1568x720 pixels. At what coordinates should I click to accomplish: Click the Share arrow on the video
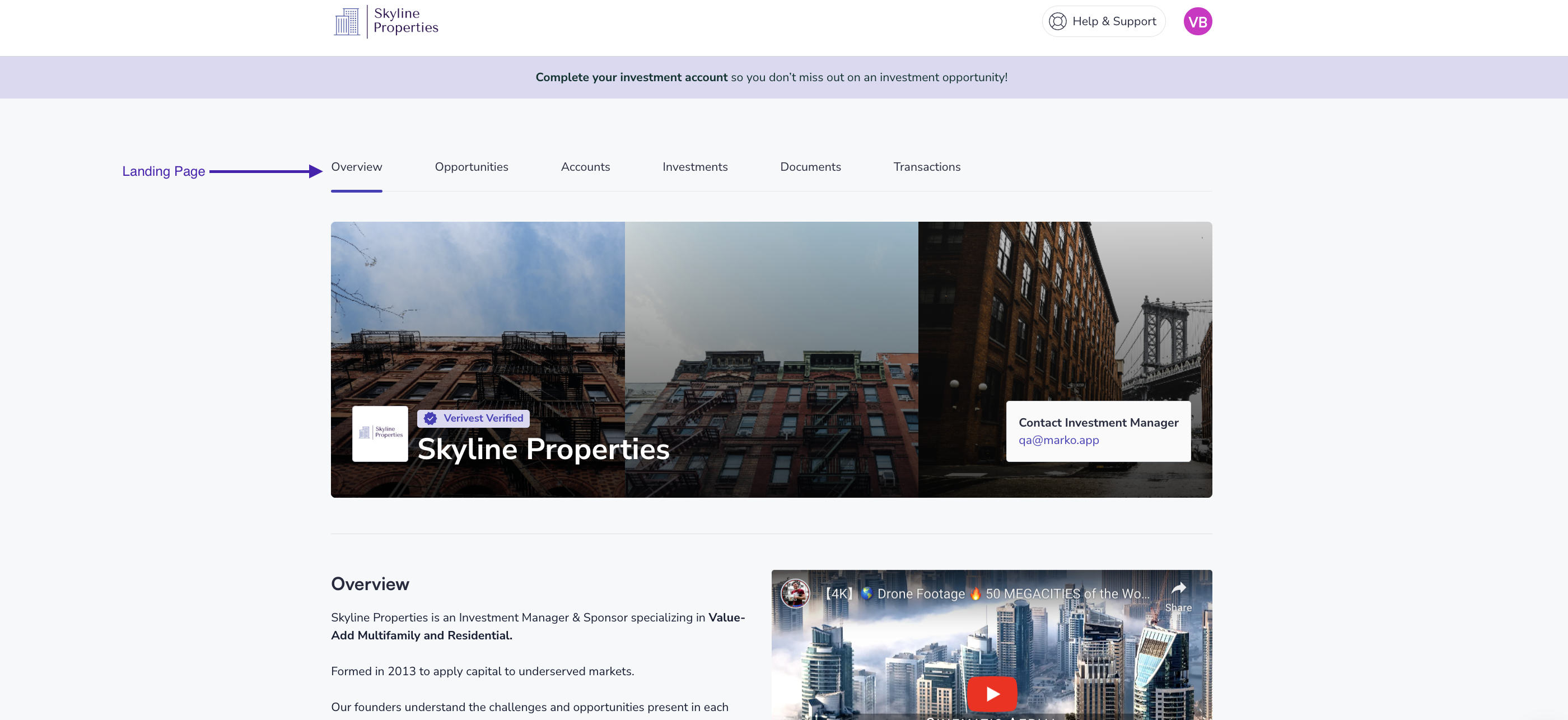tap(1178, 595)
